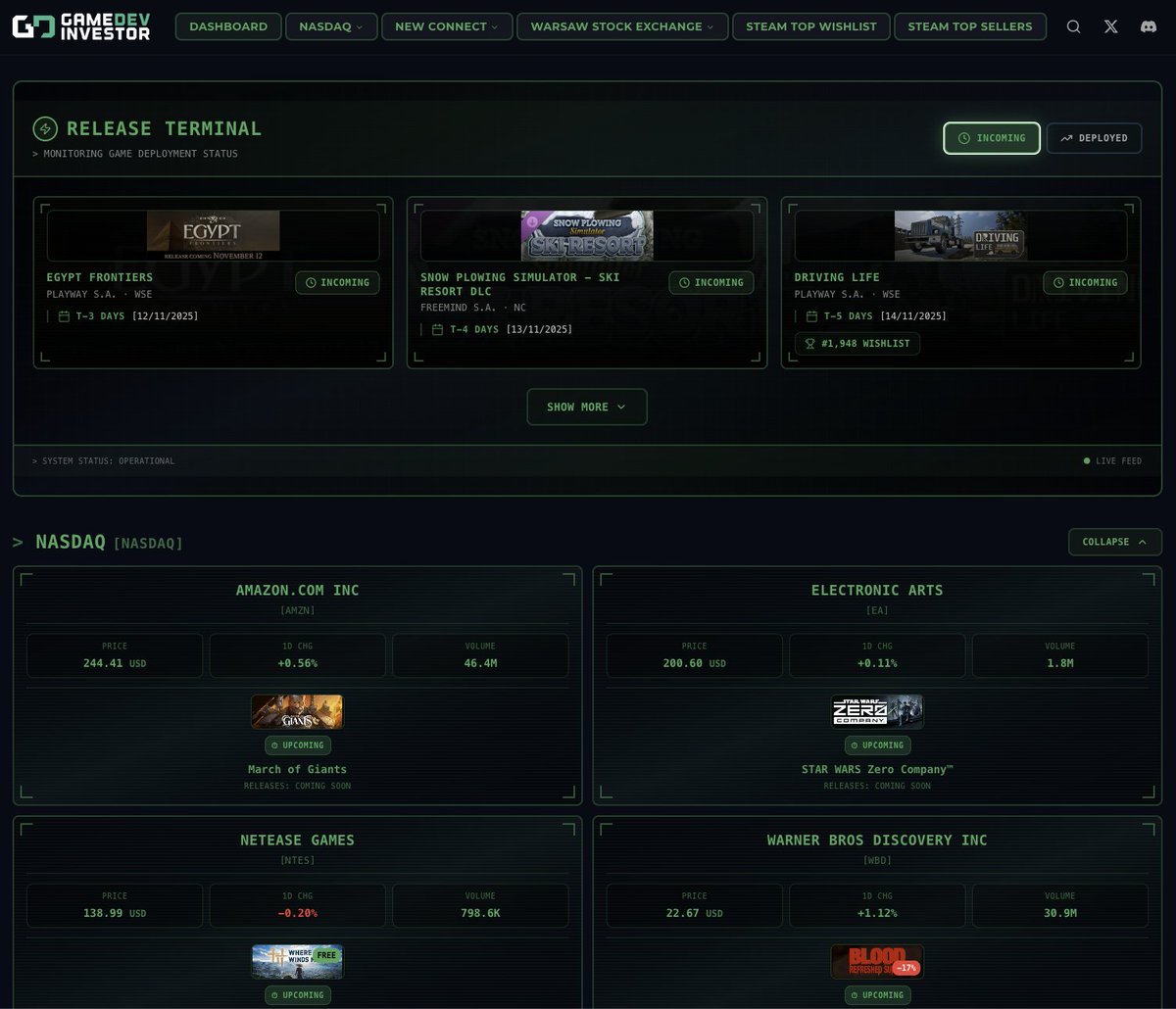1176x1009 pixels.
Task: Open Electronic Arts company heading
Action: (x=877, y=591)
